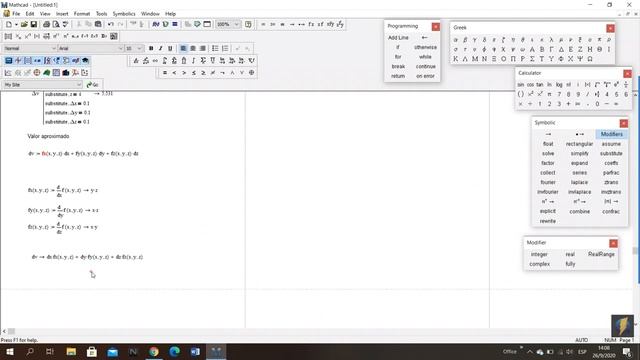The image size is (640, 360).
Task: Set Align Left text alignment
Action: pos(183,48)
